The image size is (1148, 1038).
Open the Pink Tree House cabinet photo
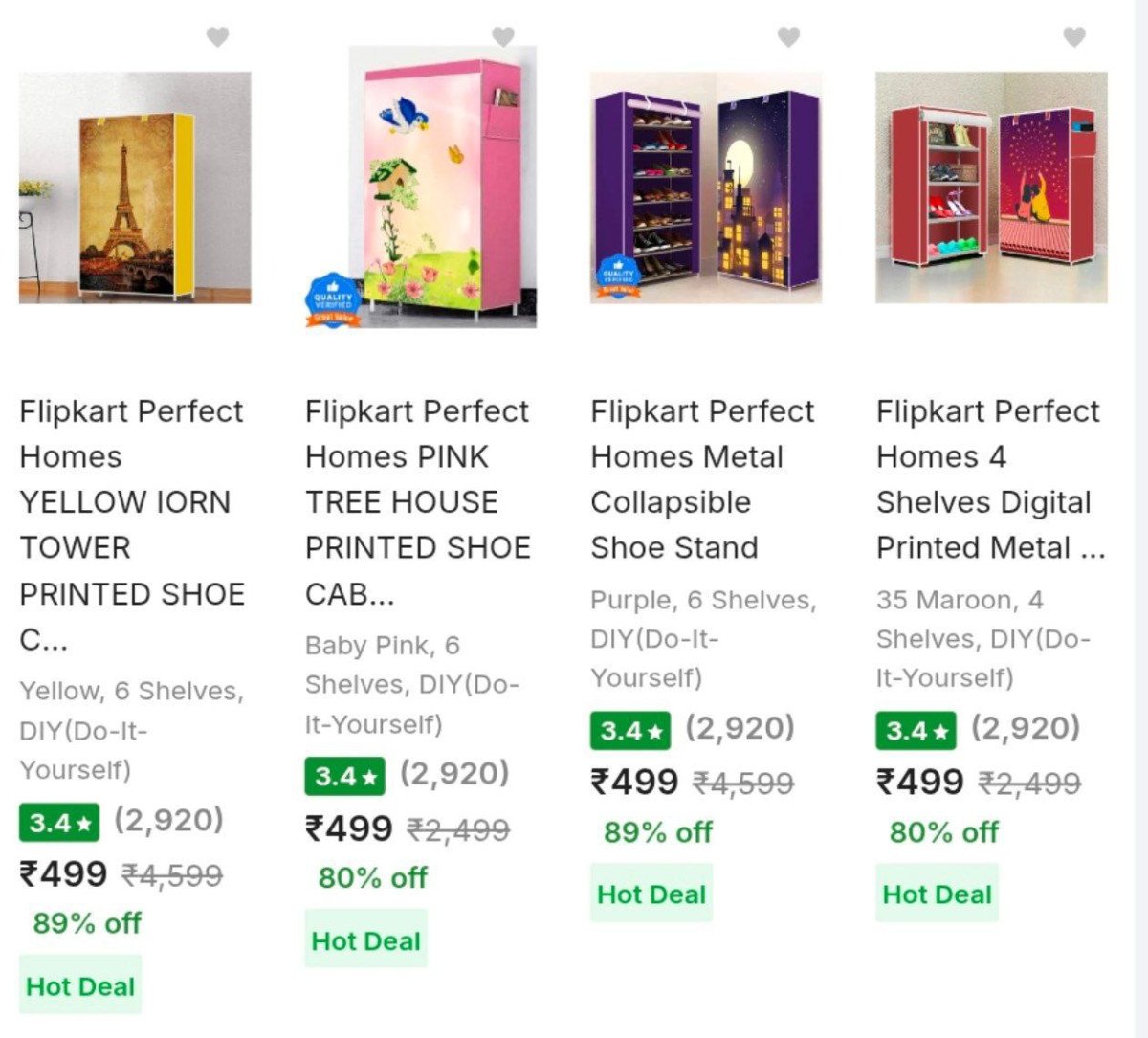pos(442,187)
